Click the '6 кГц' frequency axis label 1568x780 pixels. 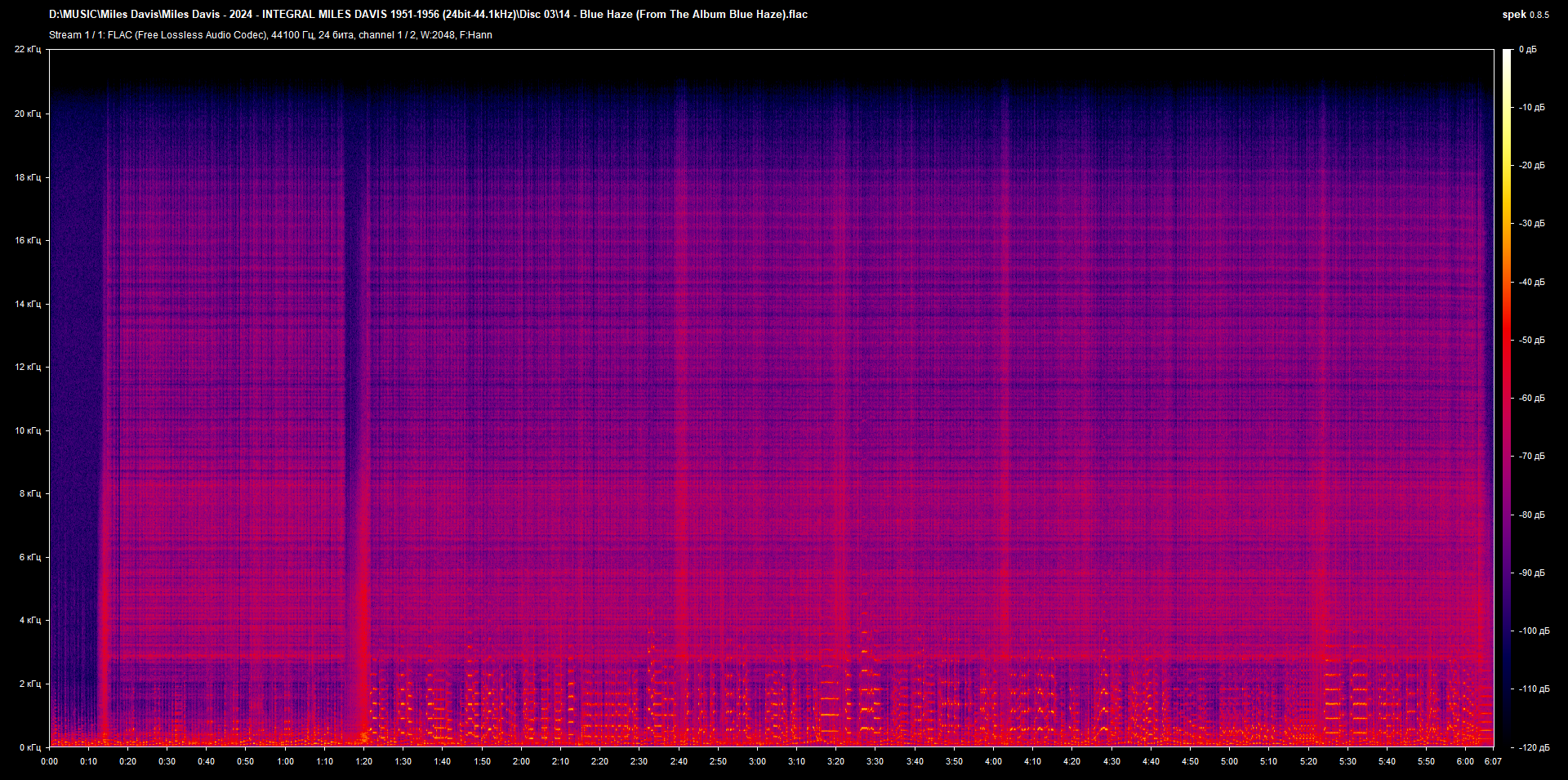[x=30, y=557]
